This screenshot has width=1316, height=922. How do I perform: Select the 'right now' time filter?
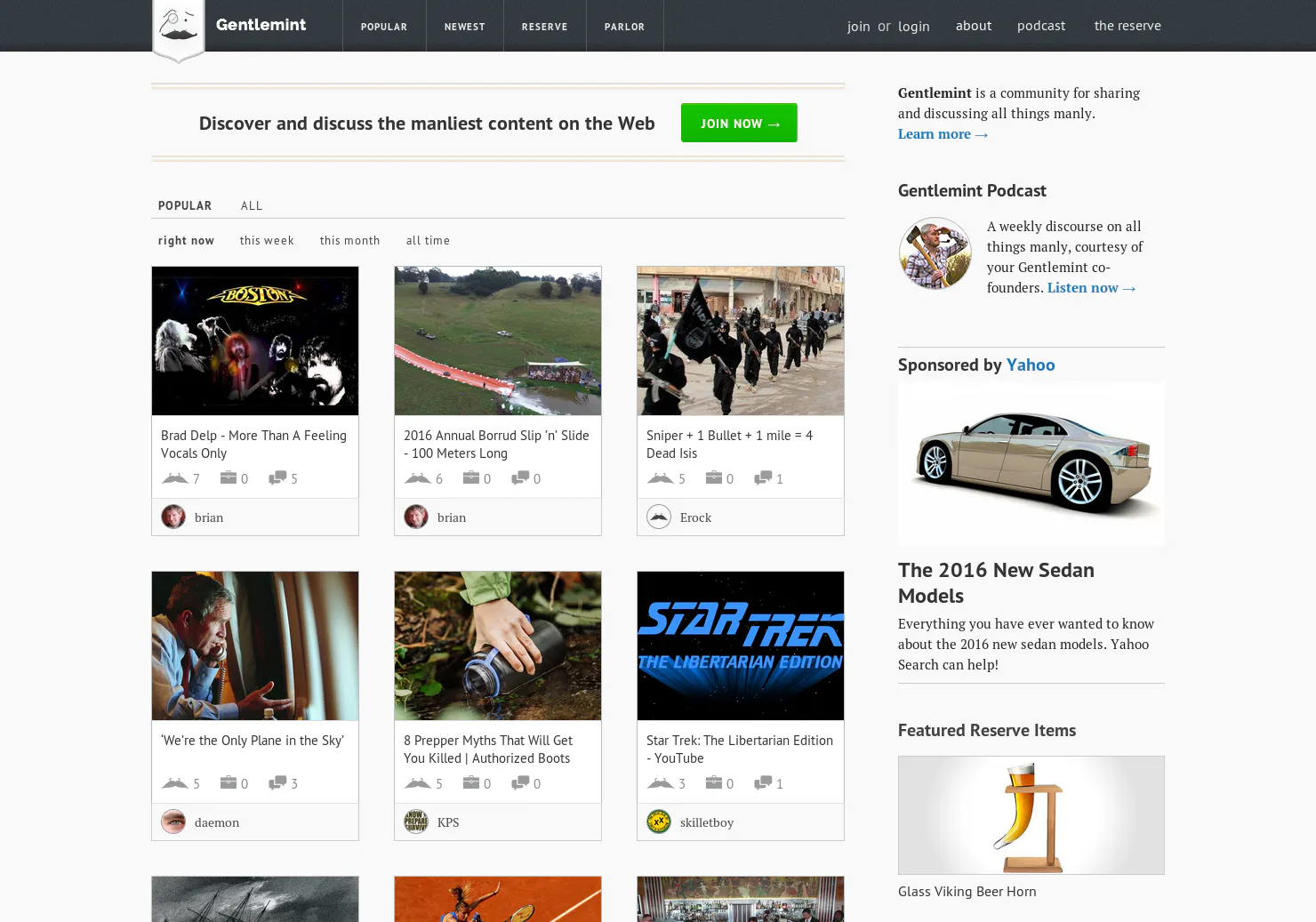[186, 240]
